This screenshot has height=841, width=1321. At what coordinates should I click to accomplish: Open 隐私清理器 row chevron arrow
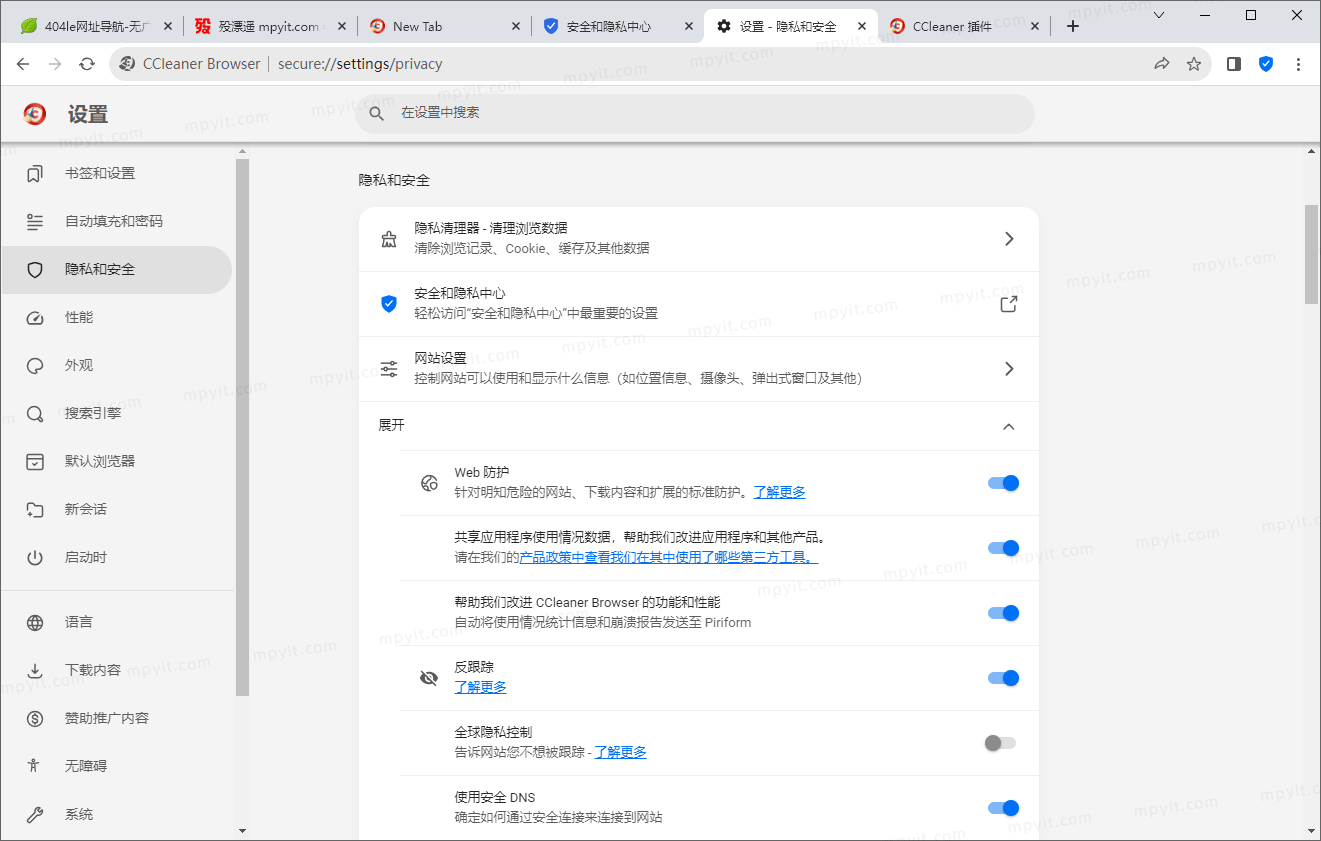pyautogui.click(x=1009, y=239)
